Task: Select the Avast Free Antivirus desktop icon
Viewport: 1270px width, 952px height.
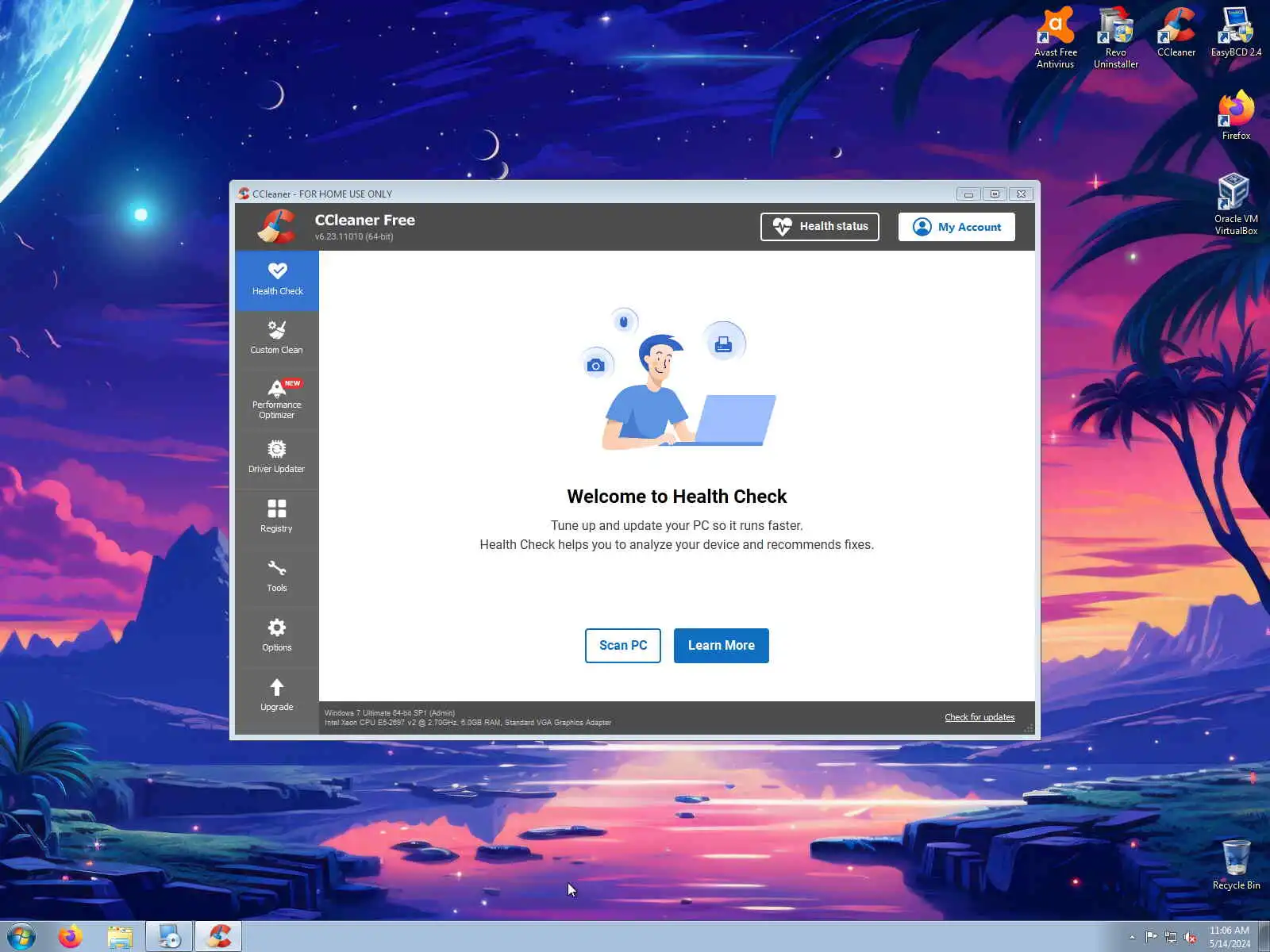Action: [x=1056, y=38]
